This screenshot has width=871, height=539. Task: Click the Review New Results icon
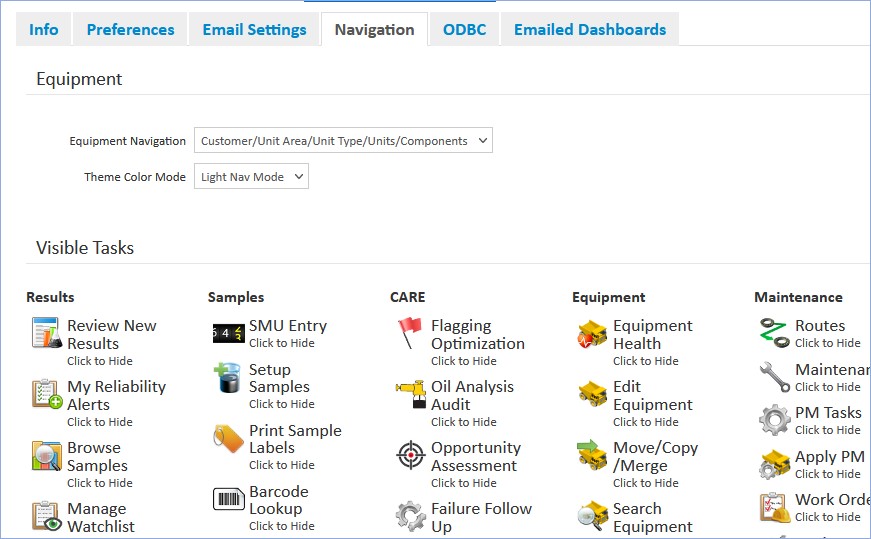point(47,333)
